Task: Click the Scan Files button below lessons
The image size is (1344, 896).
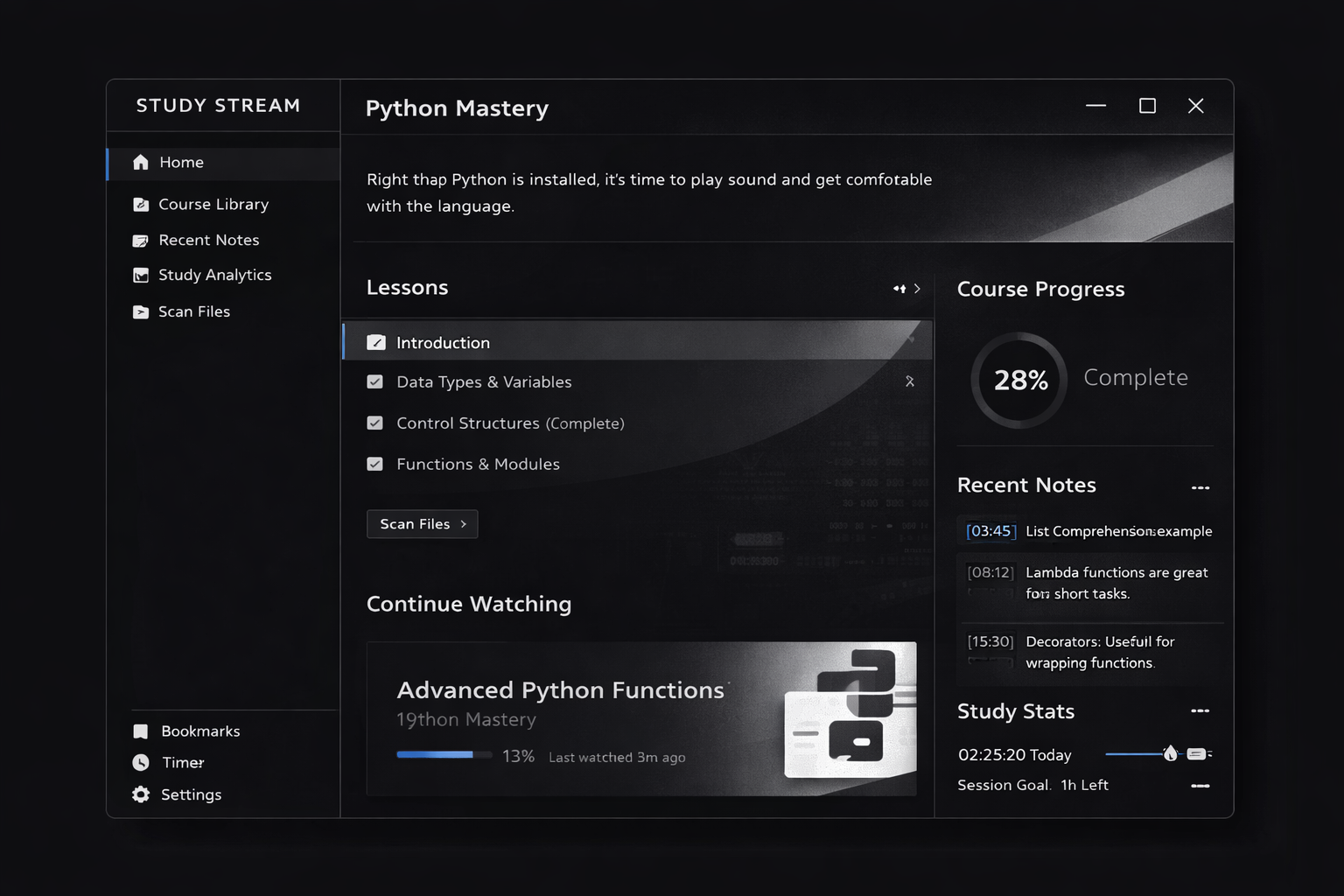Action: click(422, 524)
